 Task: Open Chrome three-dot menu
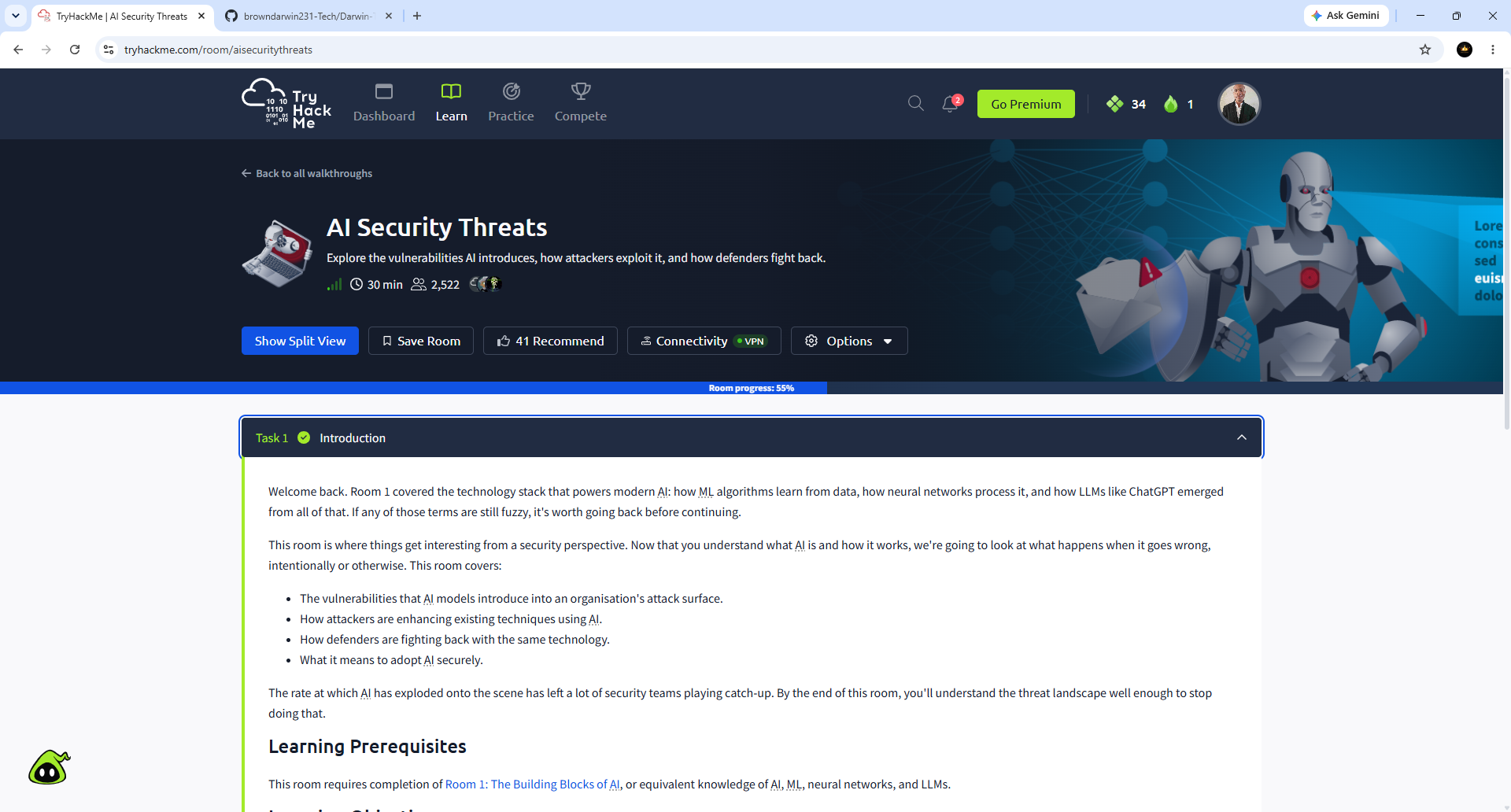coord(1493,50)
